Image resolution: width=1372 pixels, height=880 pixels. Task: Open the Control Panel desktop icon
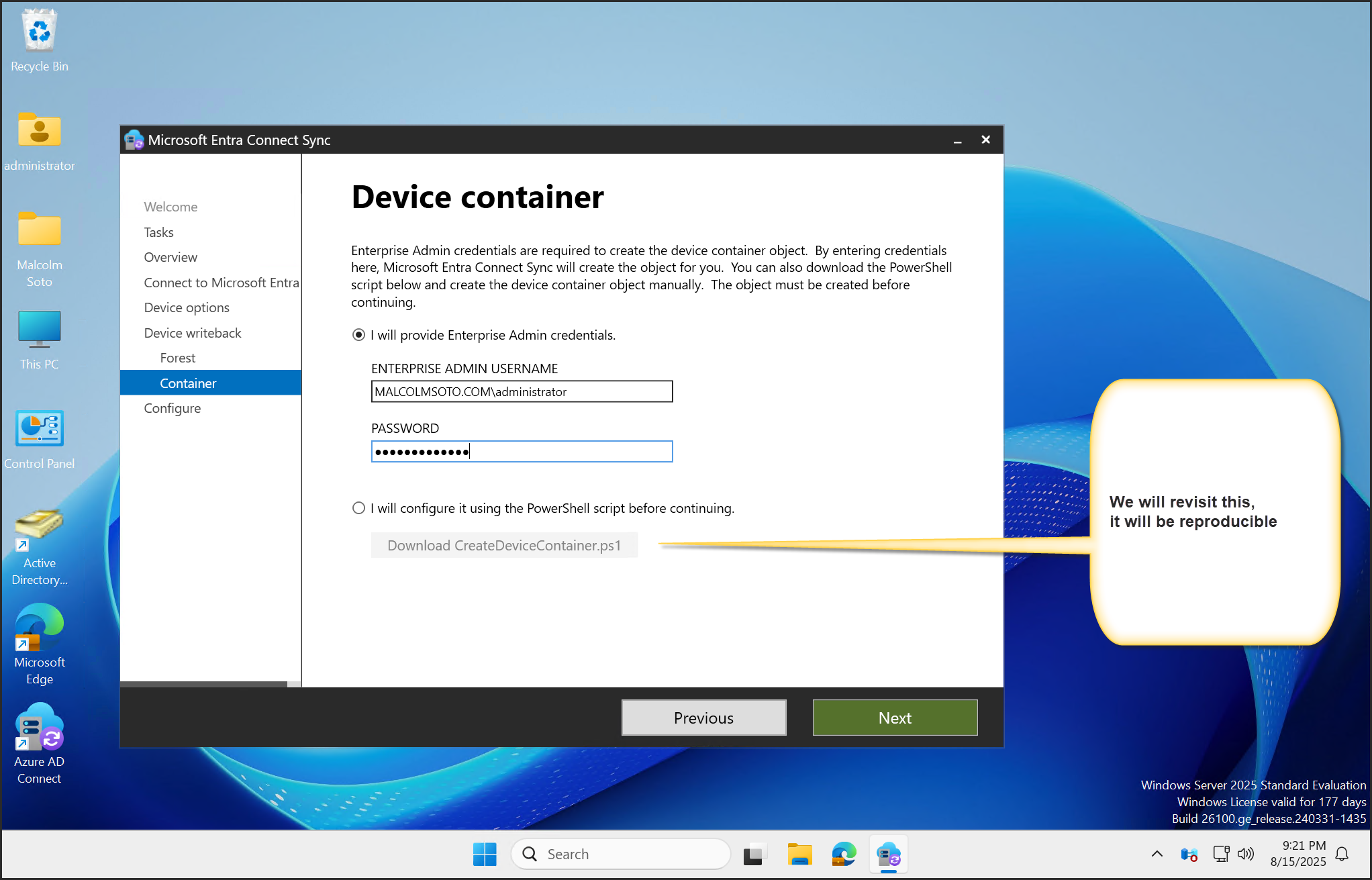pos(39,430)
